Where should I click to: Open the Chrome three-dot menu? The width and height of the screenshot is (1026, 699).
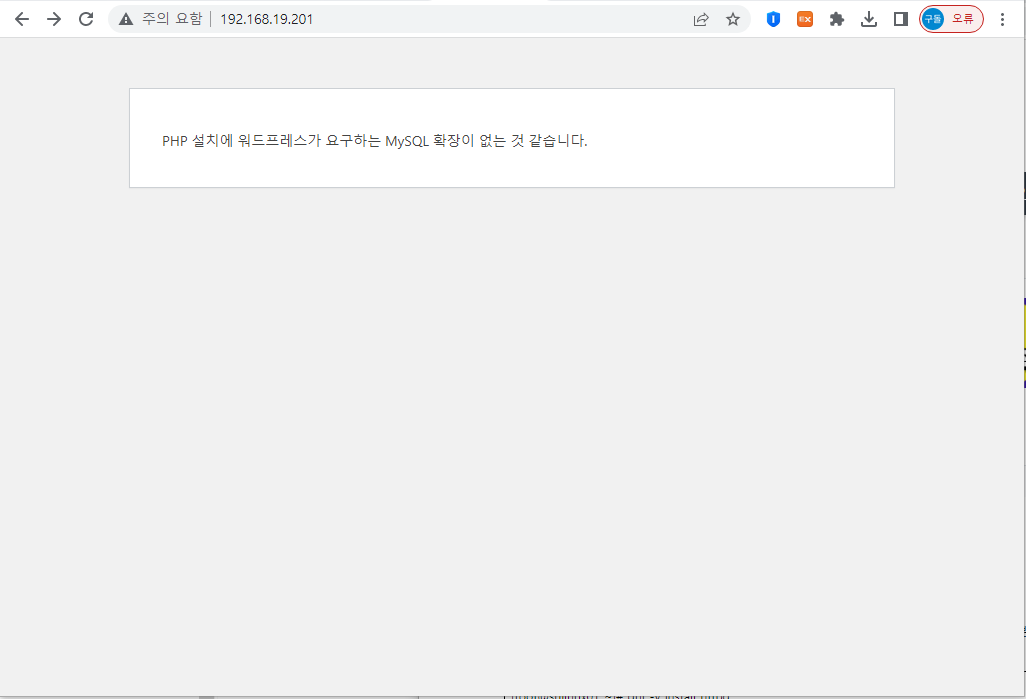coord(1002,19)
